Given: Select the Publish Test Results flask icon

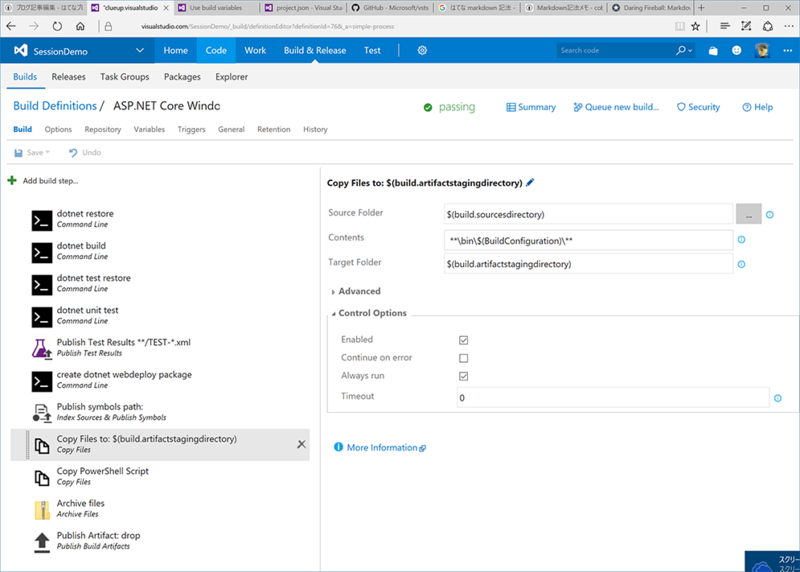Looking at the screenshot, I should coord(42,349).
